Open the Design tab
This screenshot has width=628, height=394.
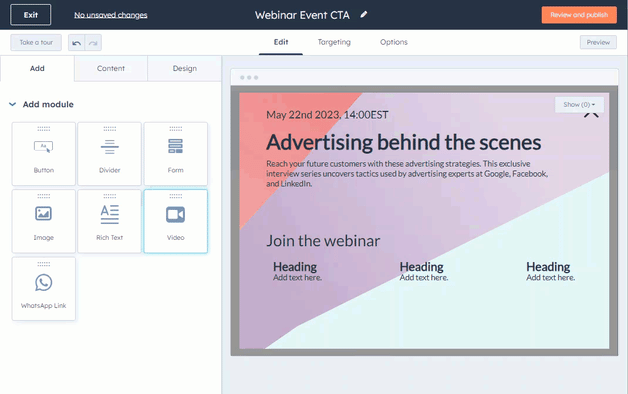tap(185, 68)
